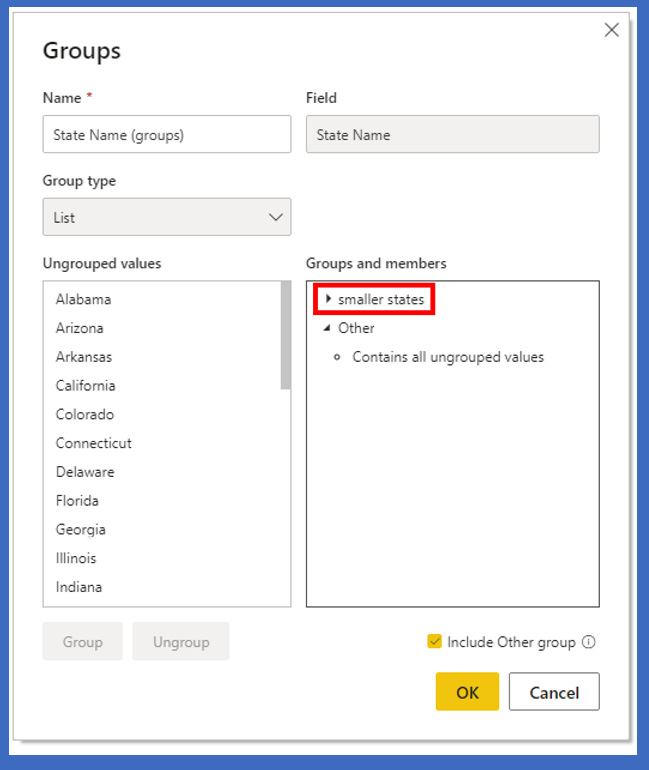649x770 pixels.
Task: Click the Indiana list entry
Action: 79,587
